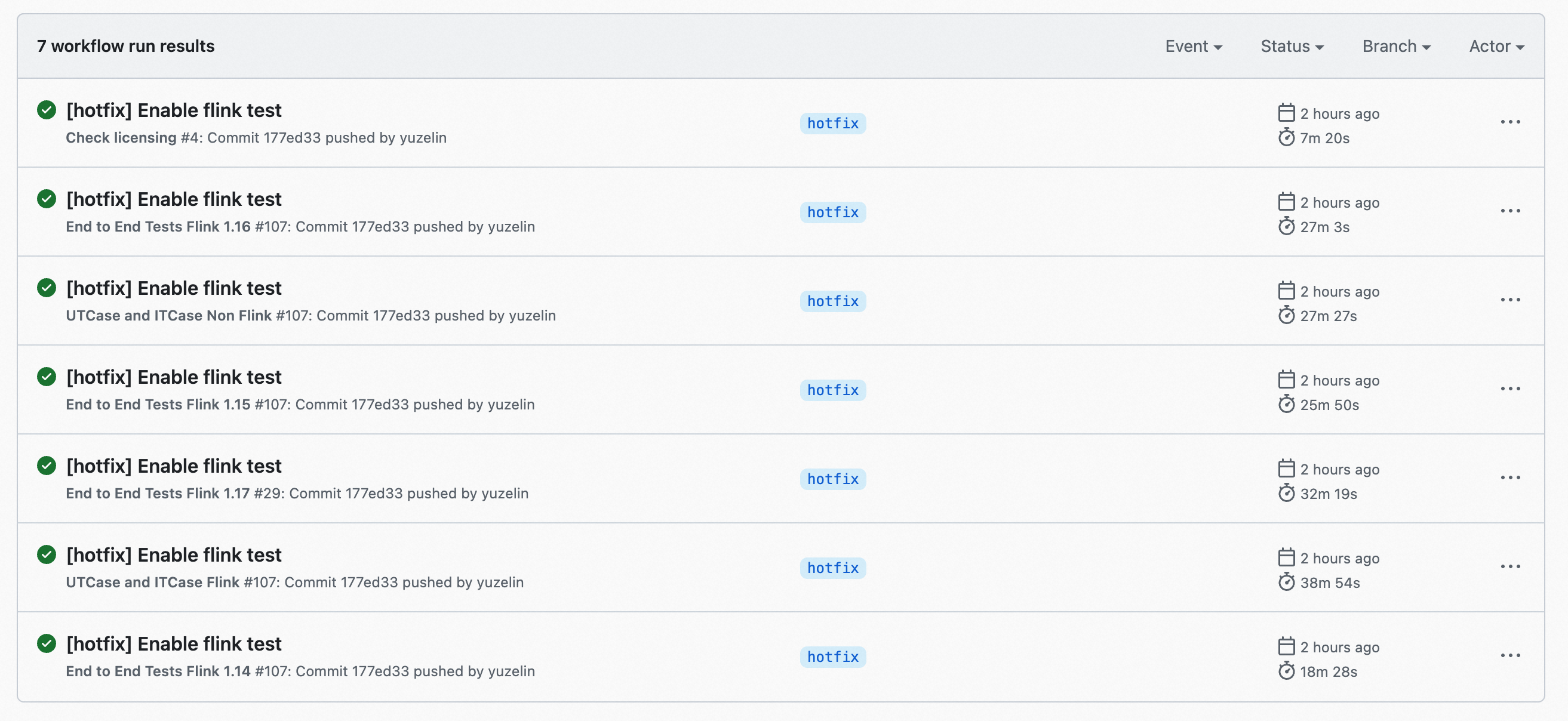Image resolution: width=1568 pixels, height=721 pixels.
Task: Open run title above End to End Flink 1.14
Action: 174,644
